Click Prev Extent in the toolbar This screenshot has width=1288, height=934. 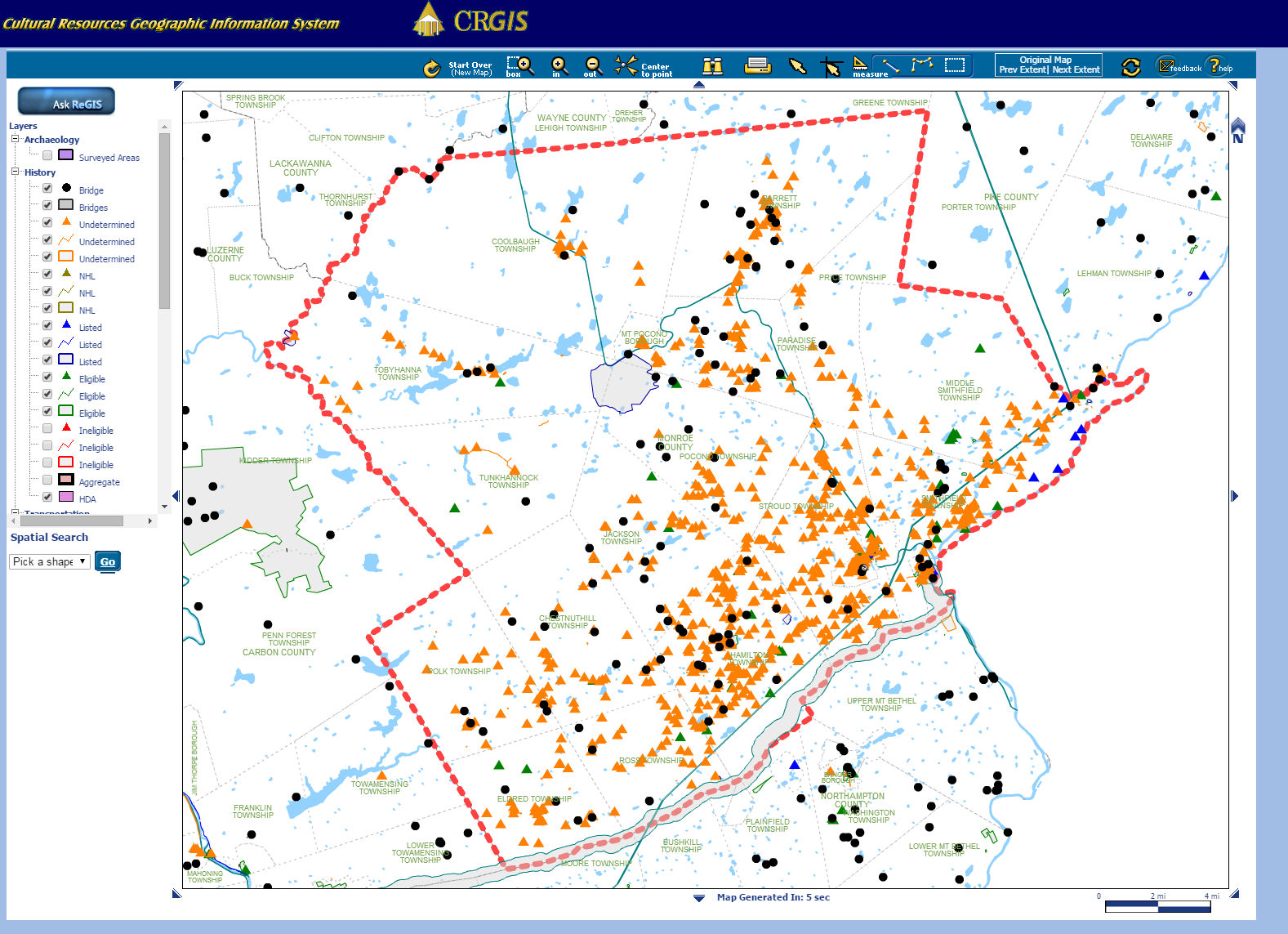(1023, 70)
